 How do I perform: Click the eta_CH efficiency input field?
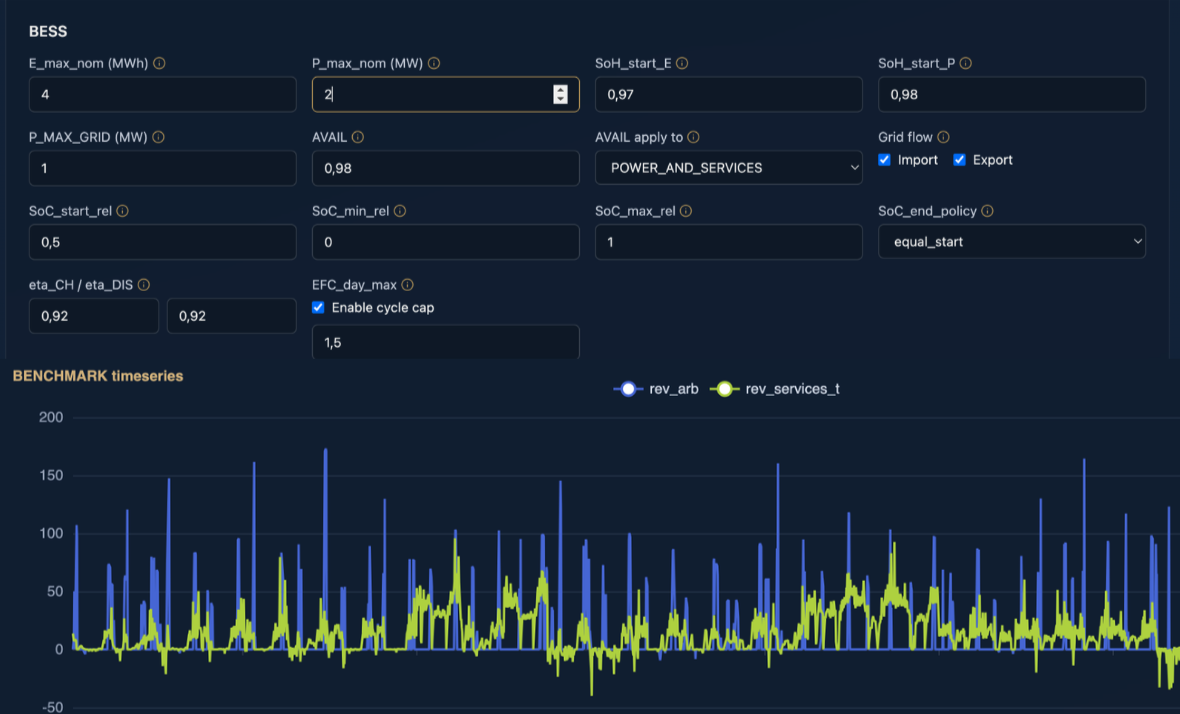pyautogui.click(x=94, y=316)
